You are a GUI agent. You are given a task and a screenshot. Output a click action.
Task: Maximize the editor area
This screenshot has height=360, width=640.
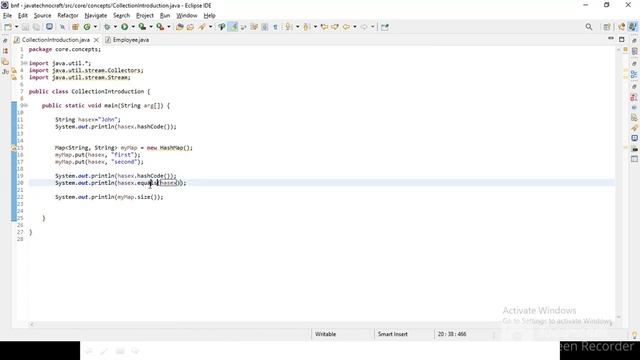pyautogui.click(x=622, y=40)
